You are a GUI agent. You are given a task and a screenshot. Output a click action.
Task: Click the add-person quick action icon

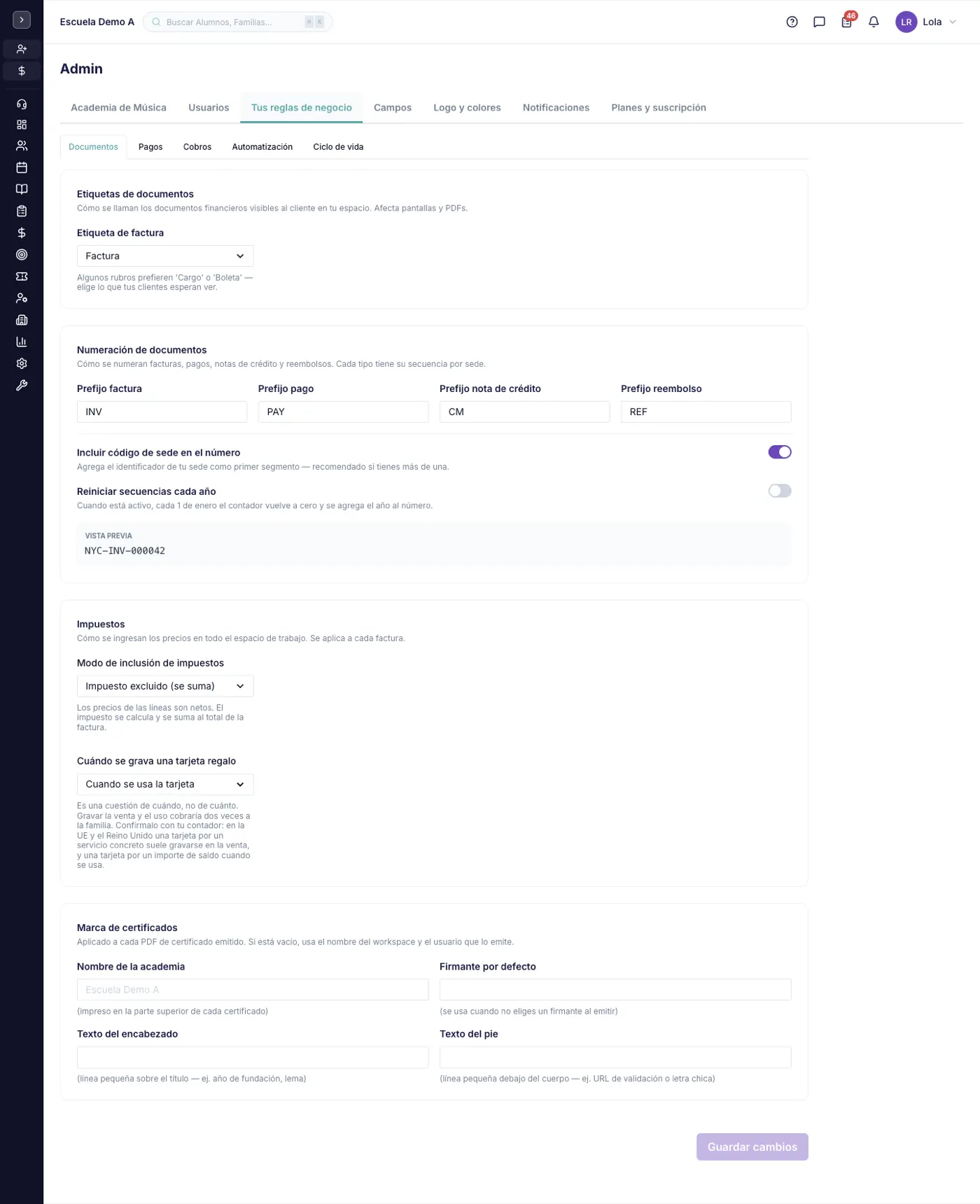click(x=22, y=49)
